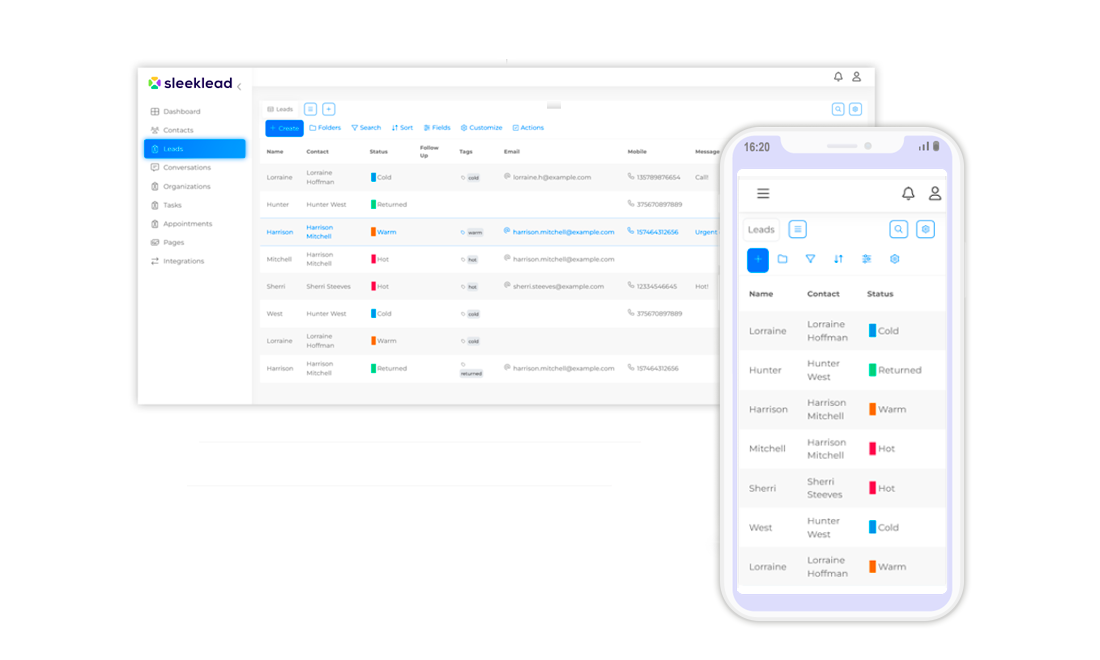Open the hamburger menu on the phone

click(763, 194)
